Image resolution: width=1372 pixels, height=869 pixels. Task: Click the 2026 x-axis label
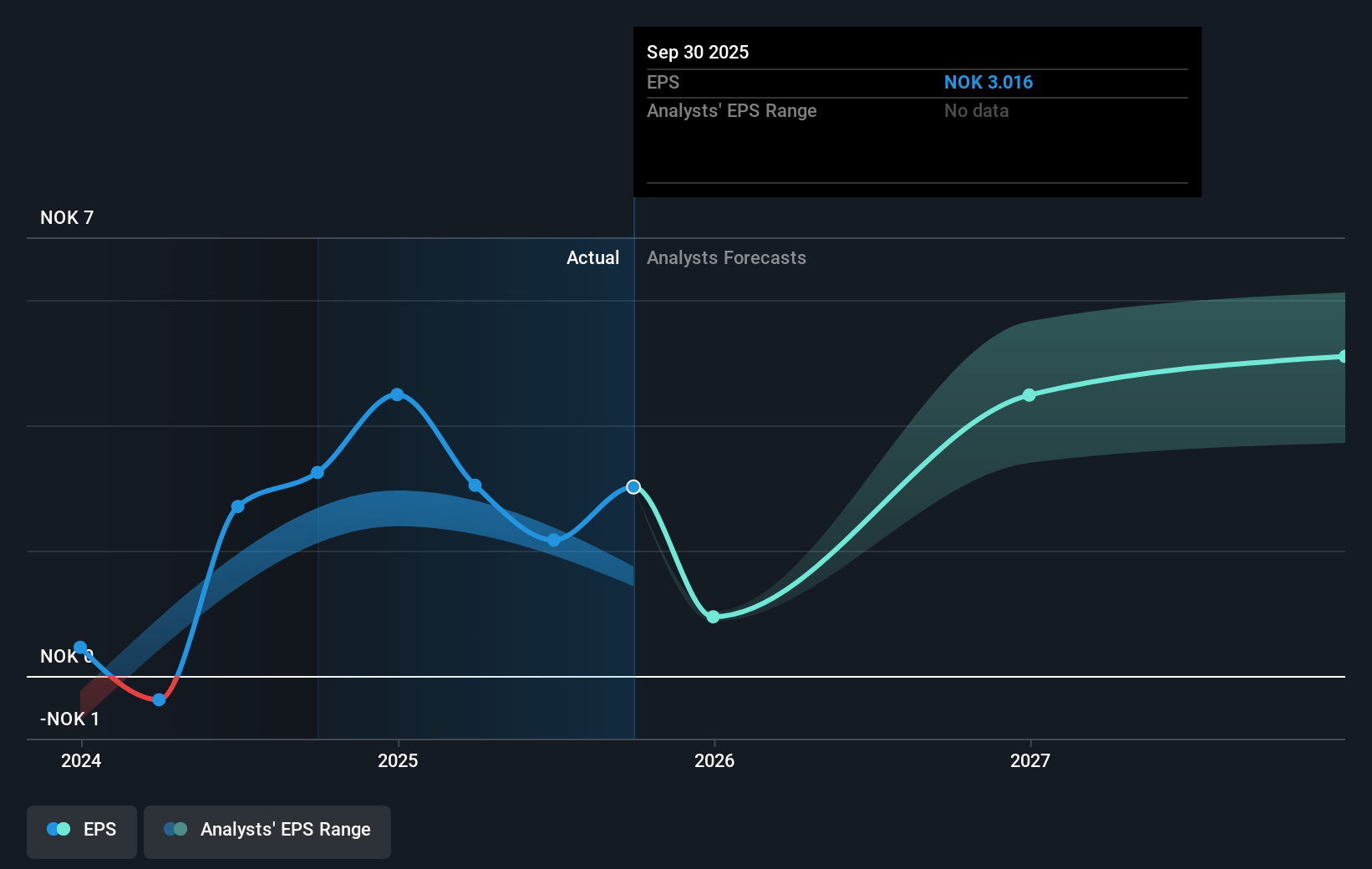click(714, 760)
